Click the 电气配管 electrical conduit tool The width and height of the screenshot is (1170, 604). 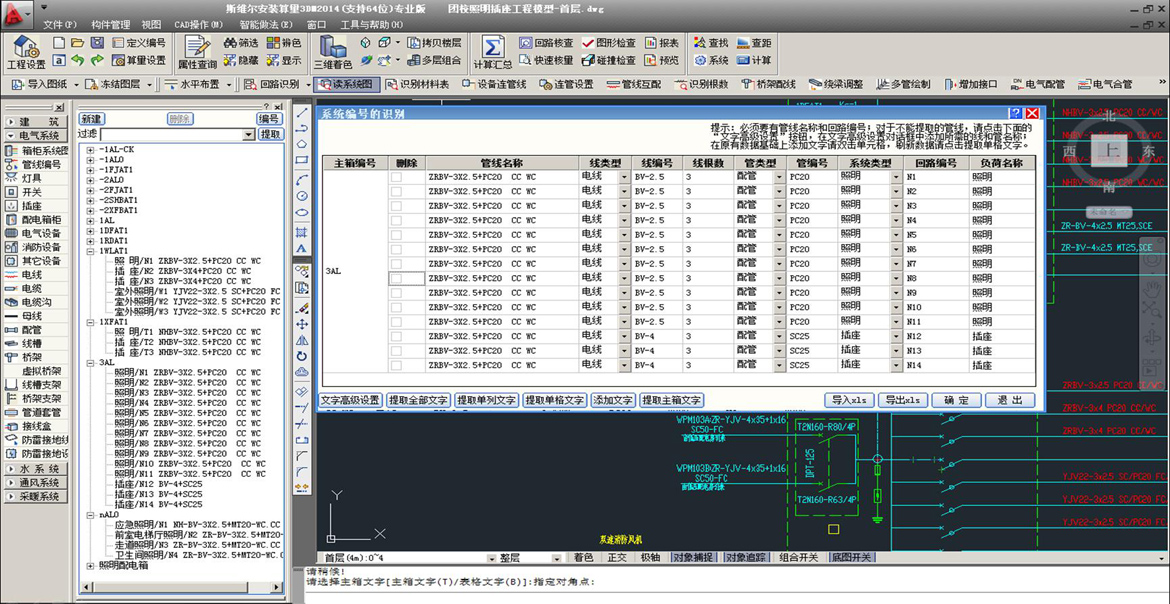pos(1045,84)
